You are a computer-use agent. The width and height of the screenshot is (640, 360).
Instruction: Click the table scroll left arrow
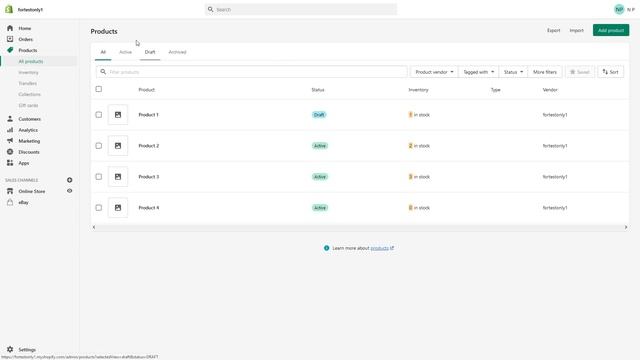click(x=94, y=227)
